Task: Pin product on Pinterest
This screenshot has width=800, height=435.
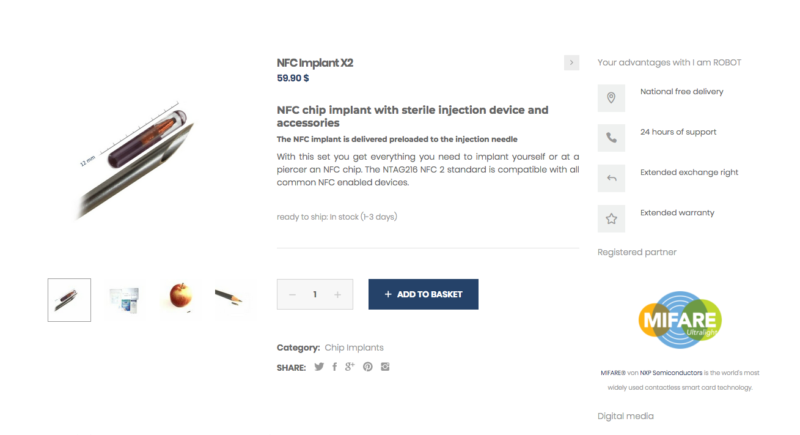Action: tap(368, 367)
